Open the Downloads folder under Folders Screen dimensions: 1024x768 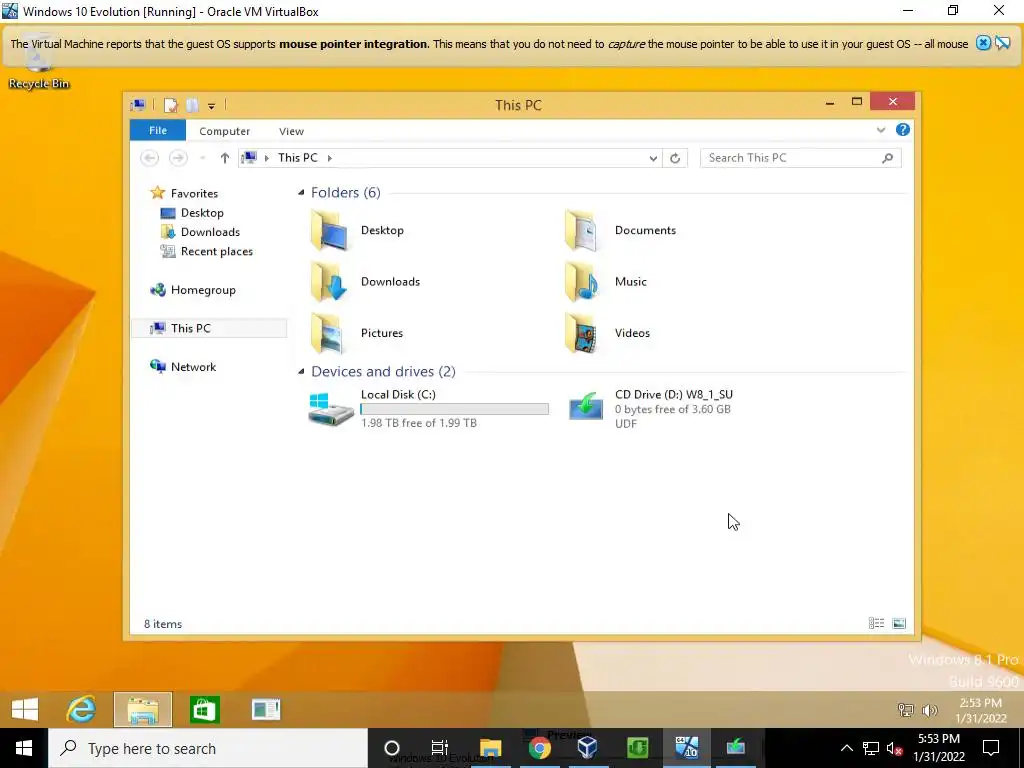pos(364,281)
